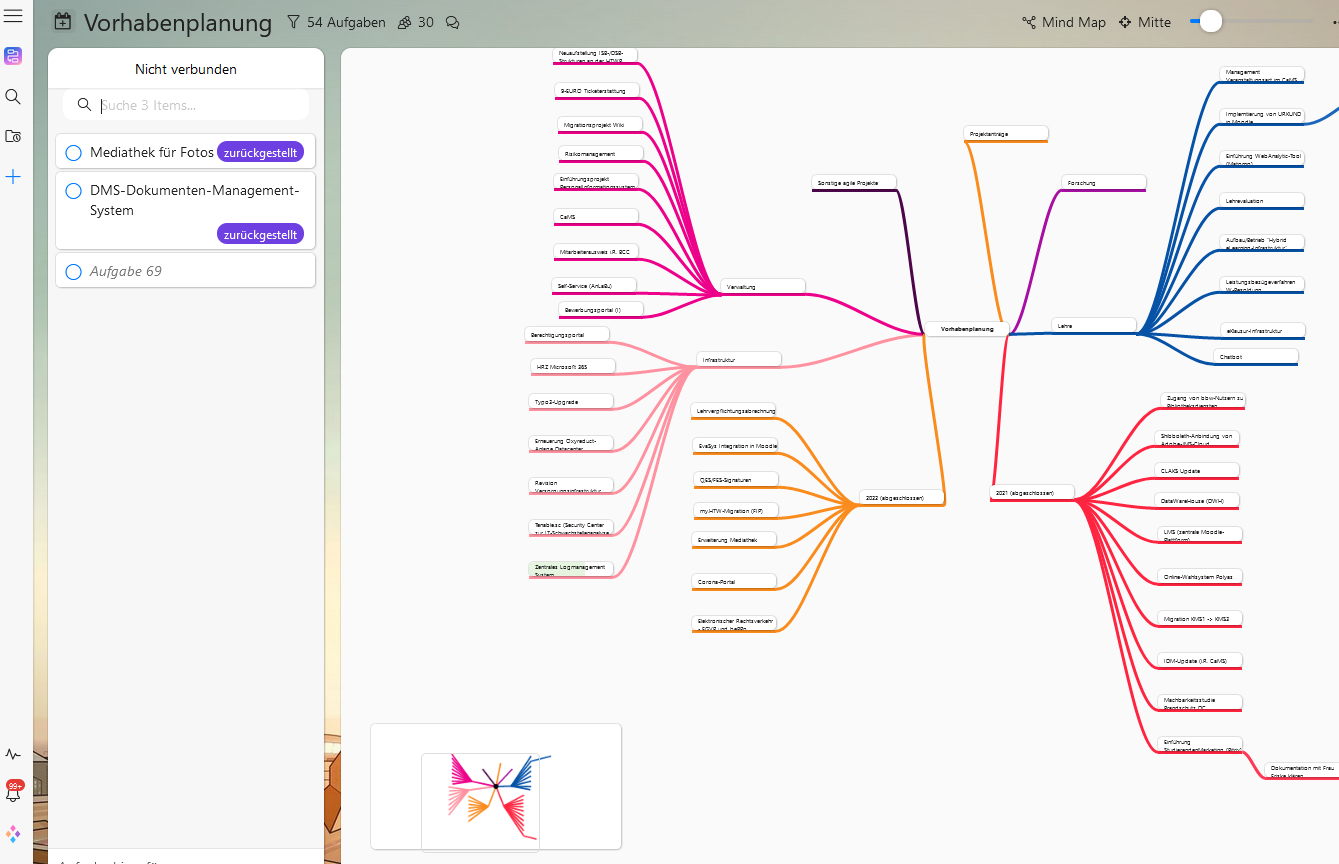Open the comments speech bubble icon
This screenshot has width=1339, height=864.
452,22
